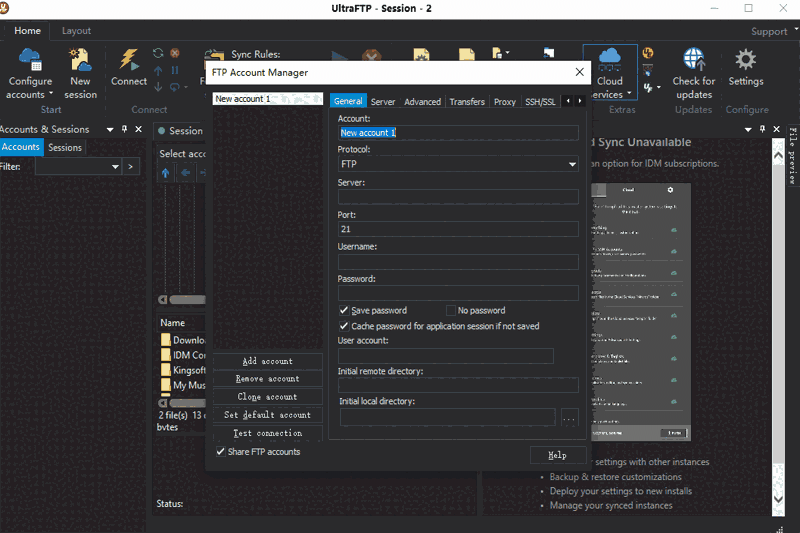This screenshot has width=800, height=533.
Task: Open the SSH/SSL tab
Action: click(x=540, y=102)
